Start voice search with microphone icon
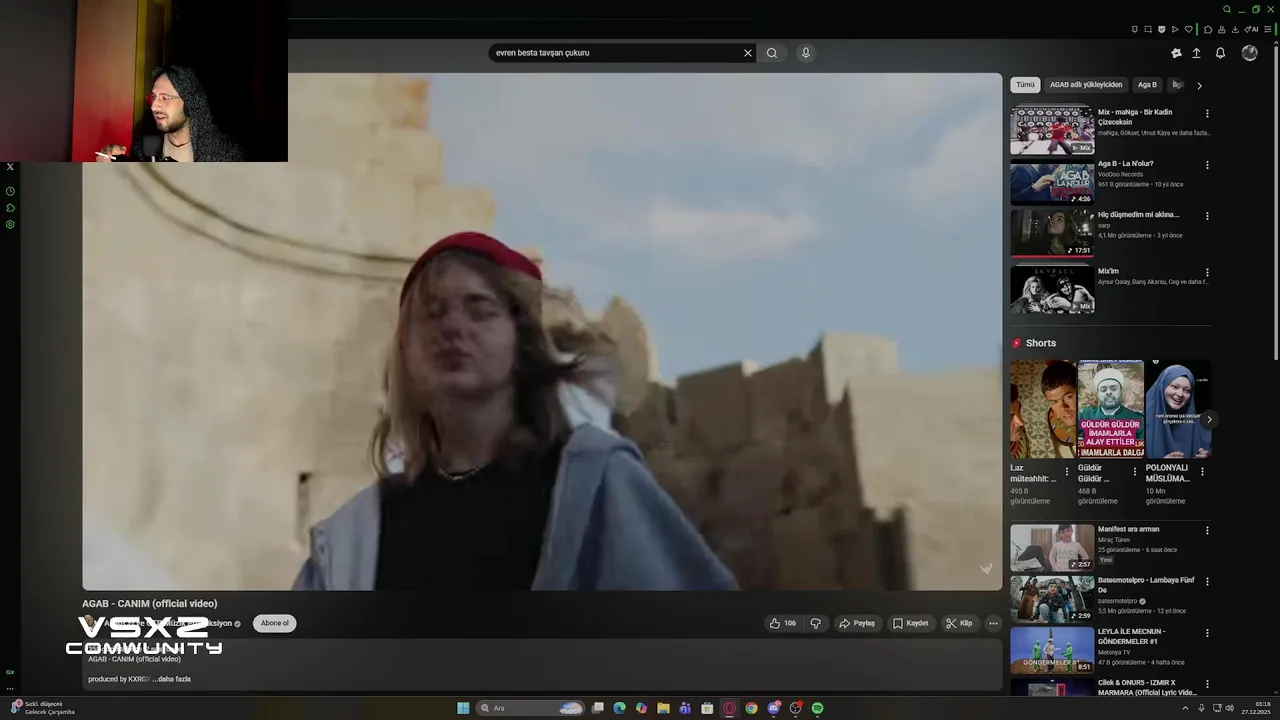The height and width of the screenshot is (720, 1280). [x=806, y=53]
